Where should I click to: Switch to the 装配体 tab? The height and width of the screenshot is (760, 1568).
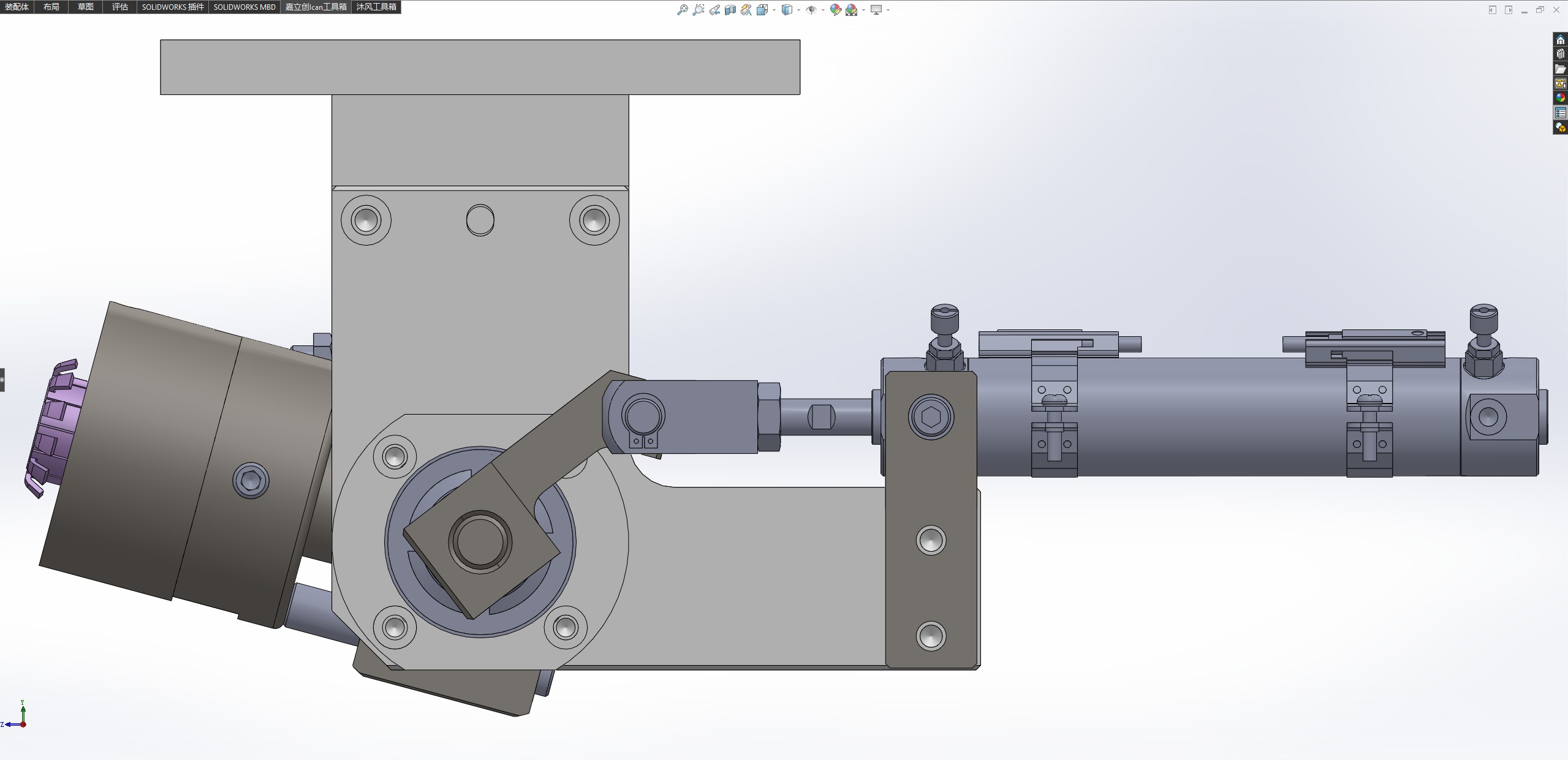(x=17, y=7)
